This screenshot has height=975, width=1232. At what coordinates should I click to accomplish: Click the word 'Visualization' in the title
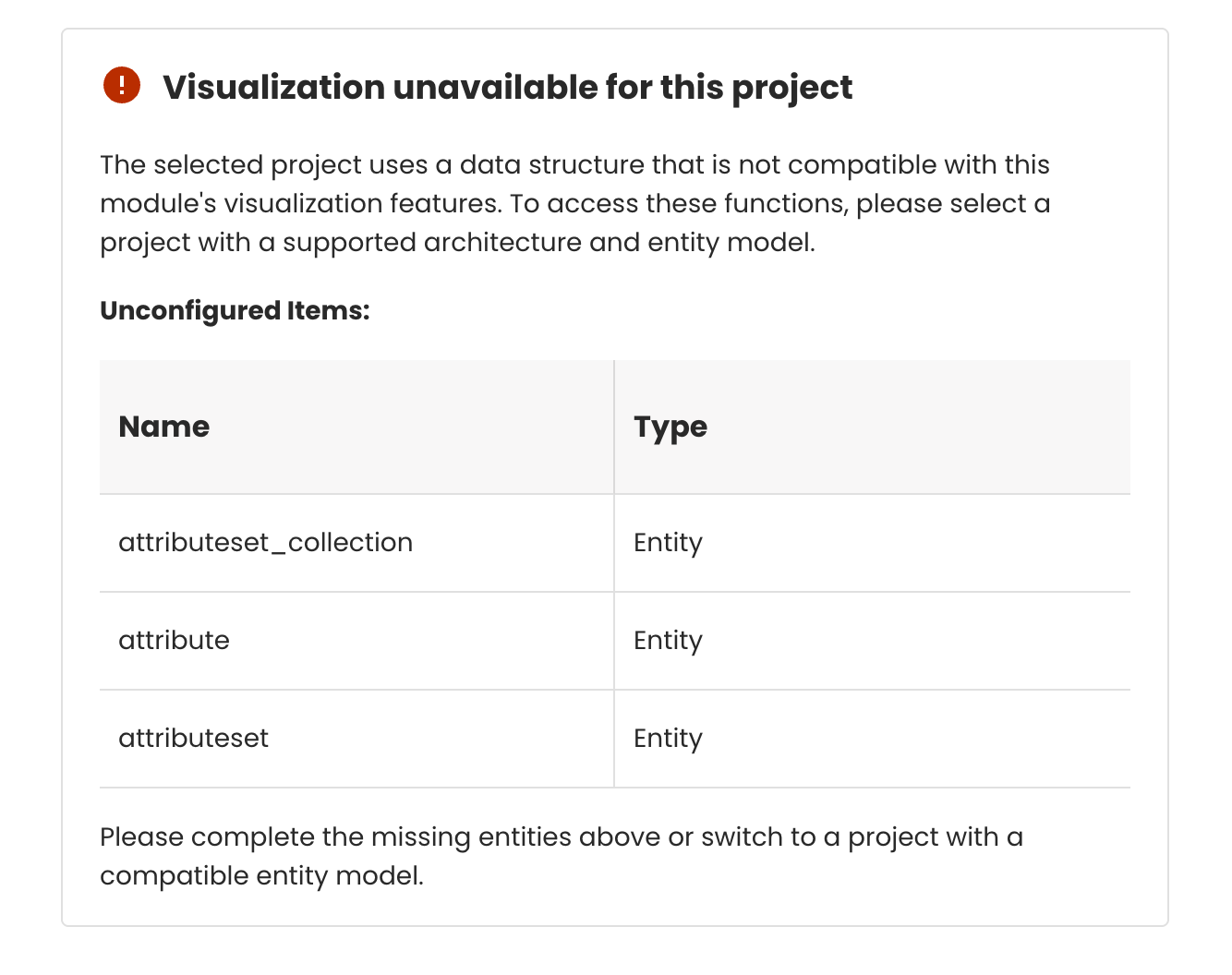[x=274, y=88]
